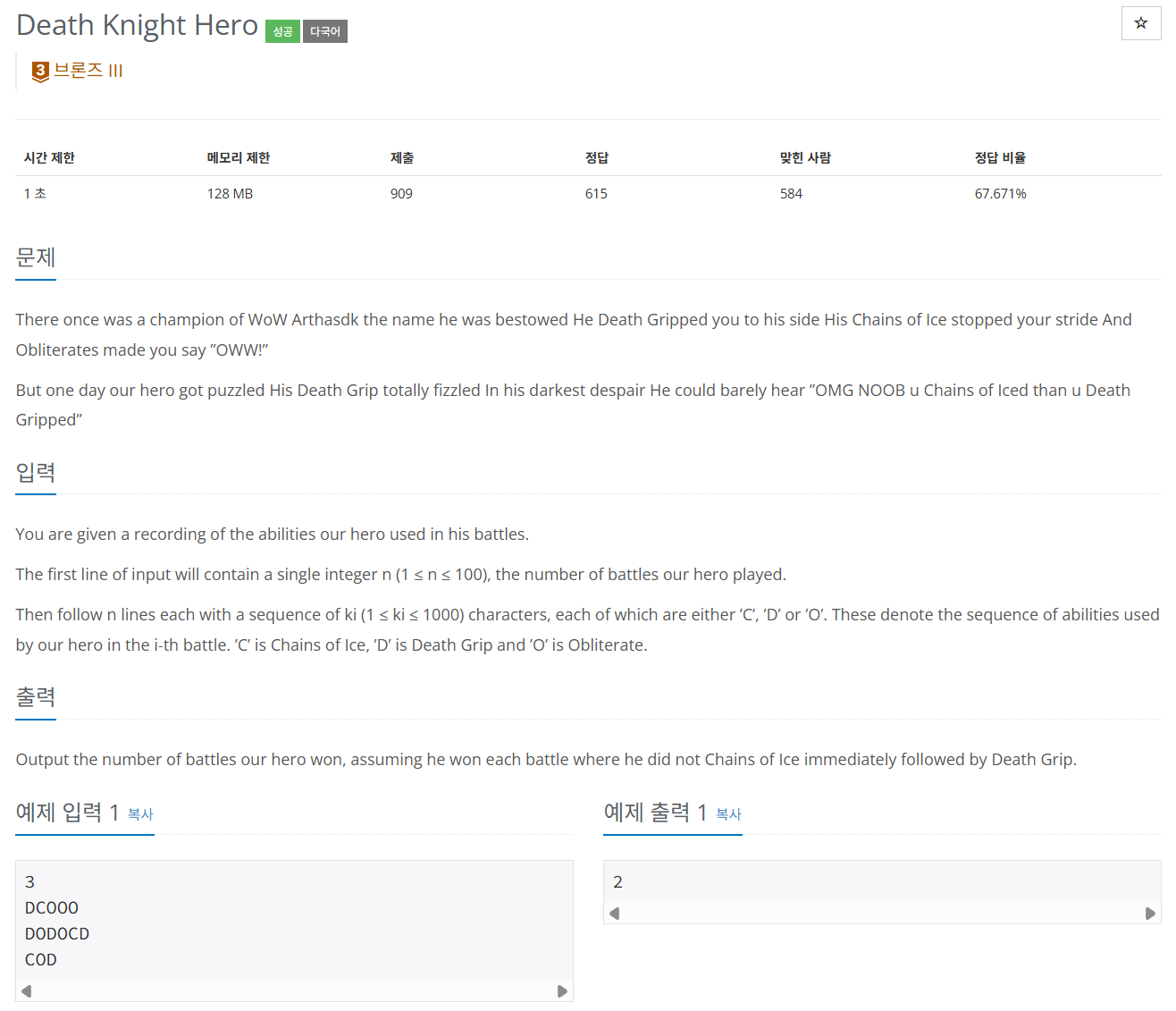
Task: Click the 출력 section heading
Action: 35,698
